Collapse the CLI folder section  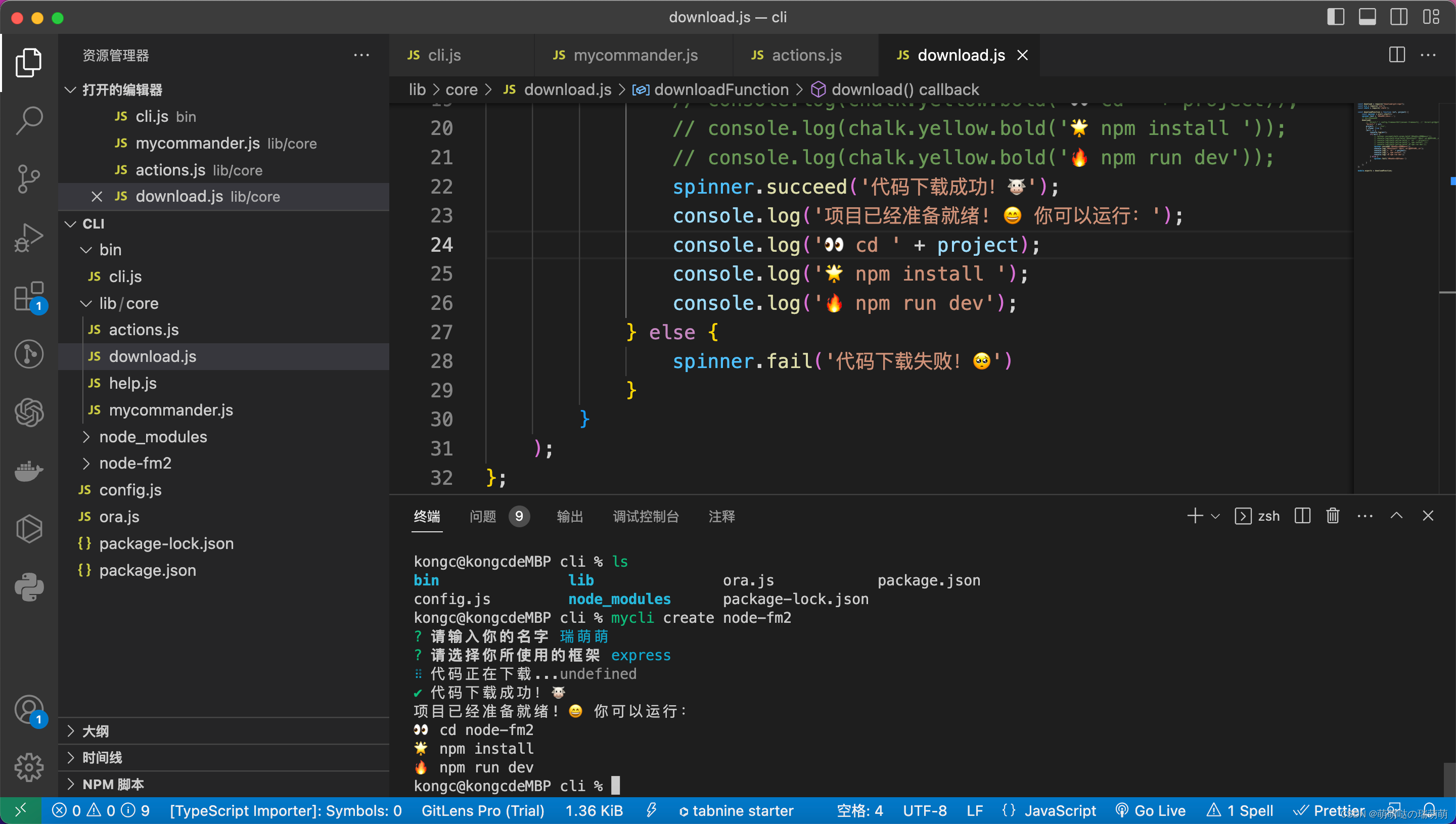[x=223, y=223]
